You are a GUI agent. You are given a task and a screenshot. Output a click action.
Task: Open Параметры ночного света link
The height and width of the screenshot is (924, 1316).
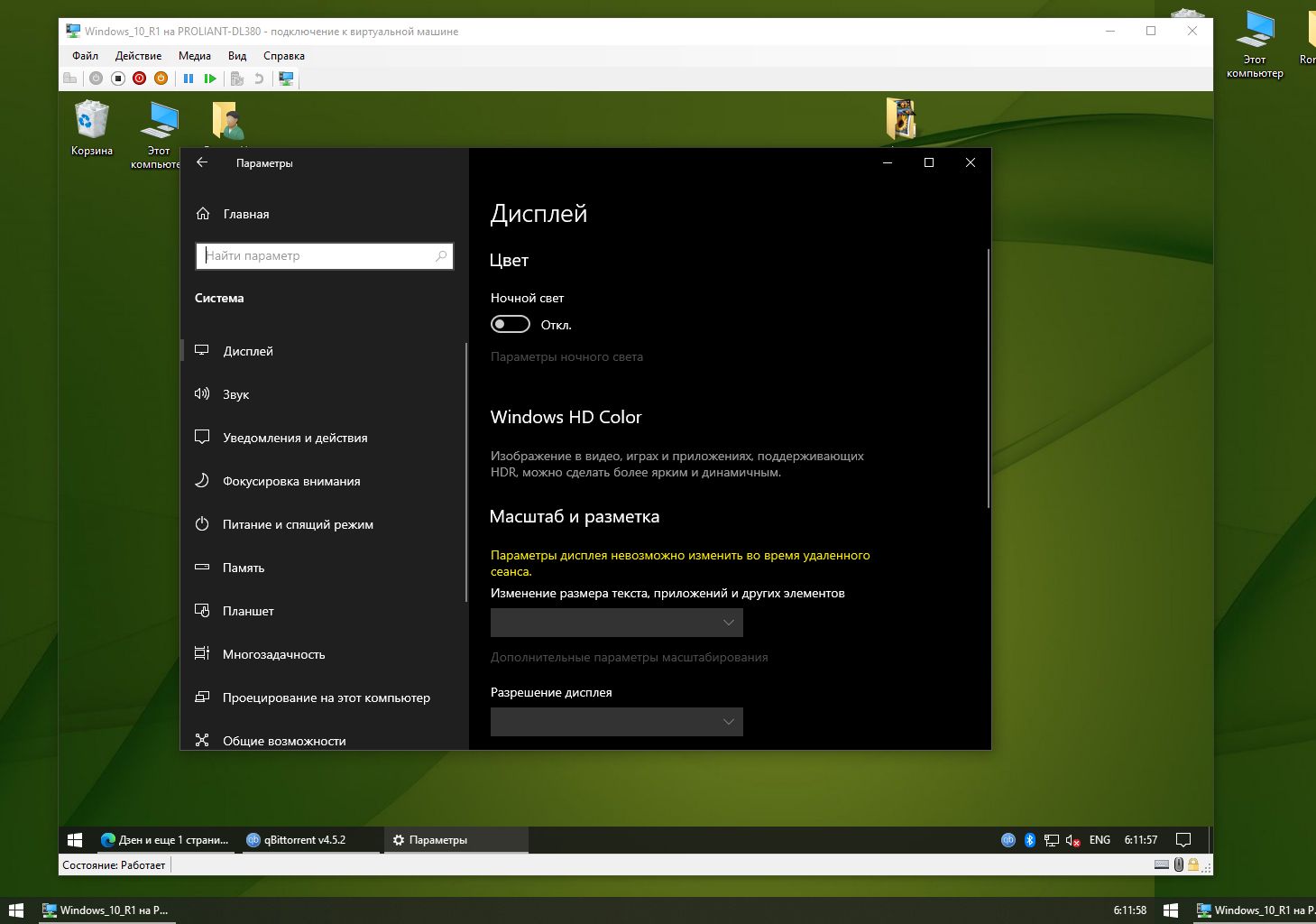[x=566, y=356]
